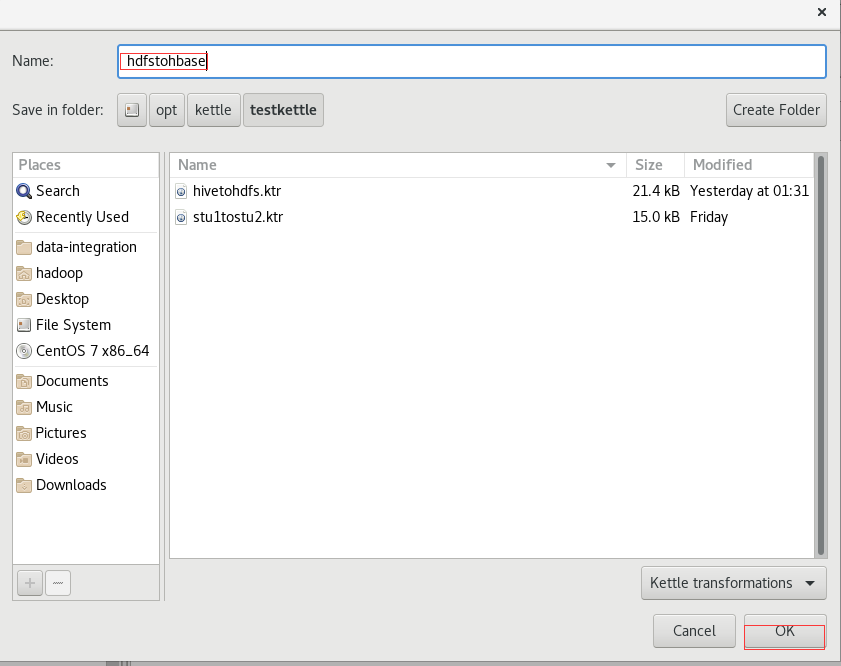This screenshot has height=666, width=841.
Task: Open the hadoop home folder icon
Action: 24,273
